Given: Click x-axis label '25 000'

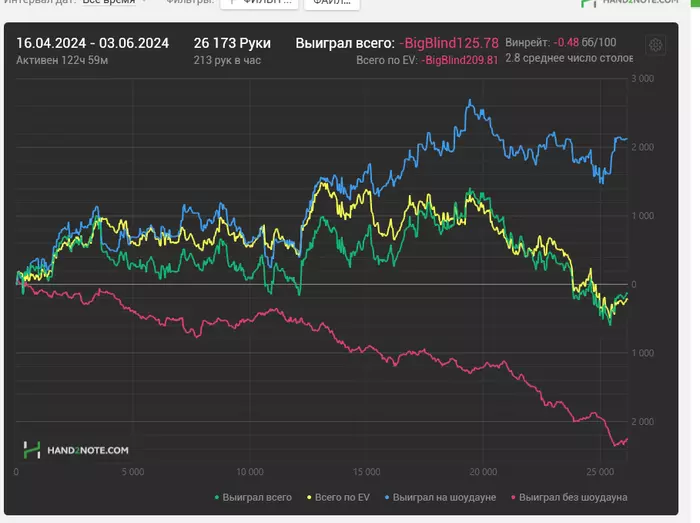Looking at the screenshot, I should point(600,472).
